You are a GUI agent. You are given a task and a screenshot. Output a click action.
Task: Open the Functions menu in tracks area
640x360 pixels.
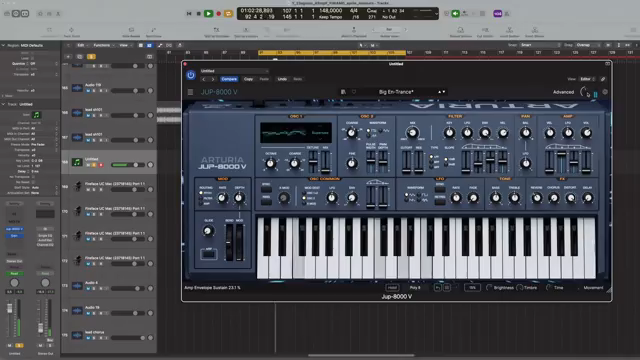103,45
